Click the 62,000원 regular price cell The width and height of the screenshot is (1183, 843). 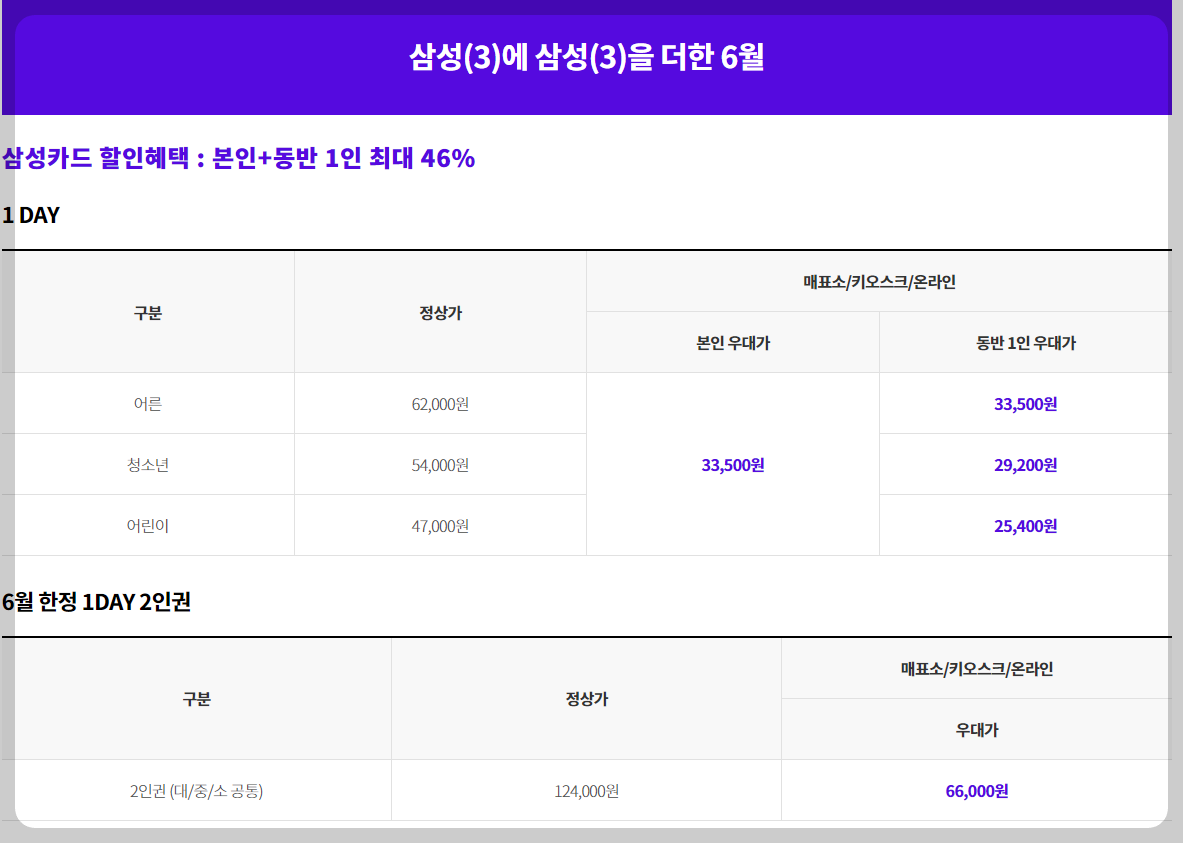440,404
